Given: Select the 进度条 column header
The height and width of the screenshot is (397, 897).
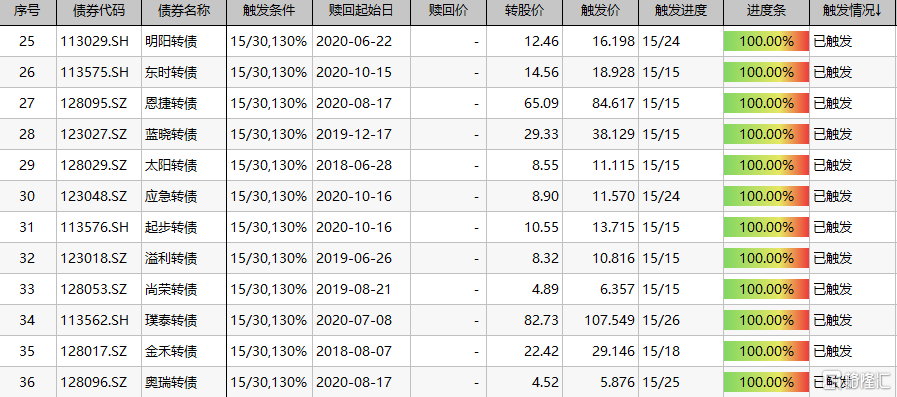Looking at the screenshot, I should 766,11.
